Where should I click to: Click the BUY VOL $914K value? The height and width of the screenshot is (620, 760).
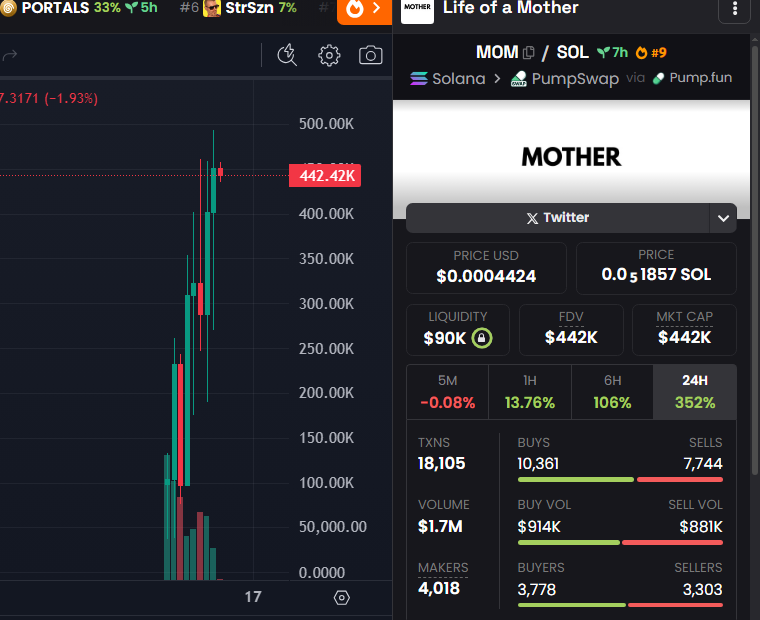tap(539, 526)
